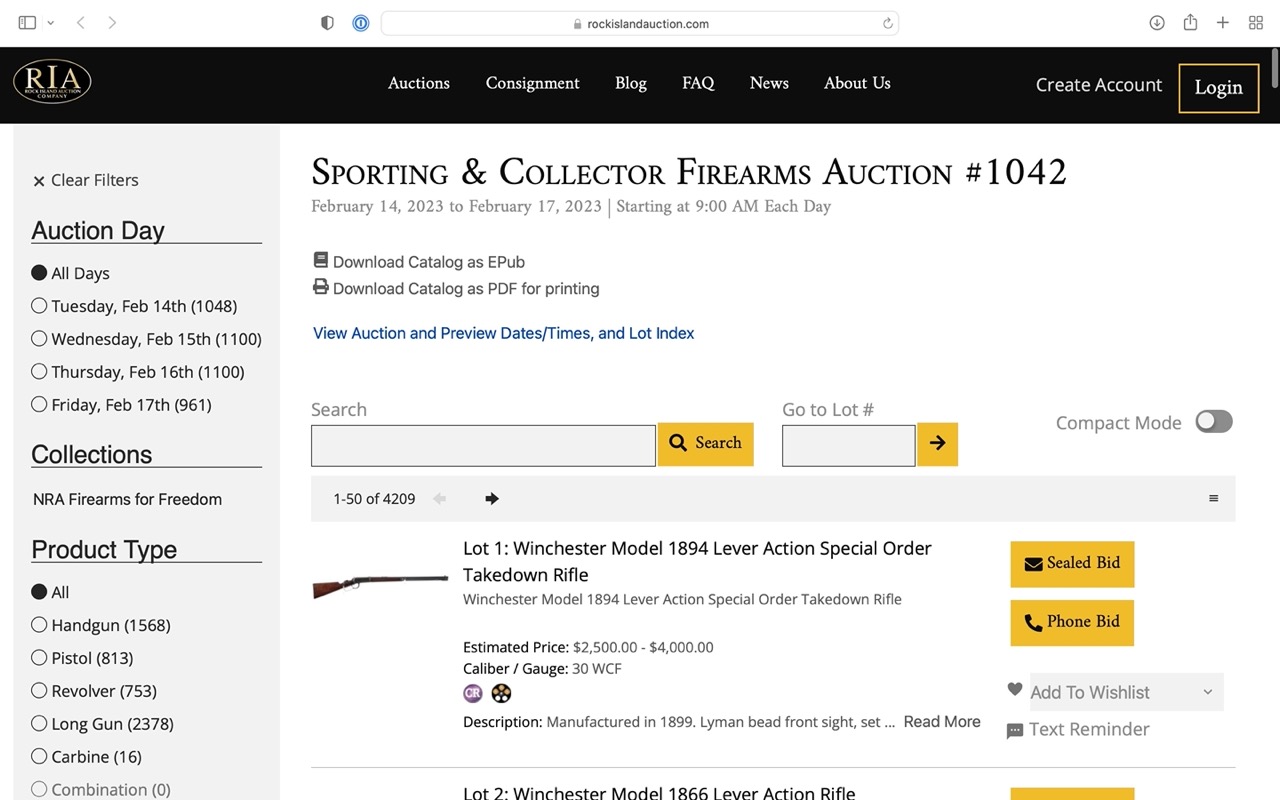Click the Text Reminder message icon
This screenshot has height=800, width=1280.
pos(1015,731)
